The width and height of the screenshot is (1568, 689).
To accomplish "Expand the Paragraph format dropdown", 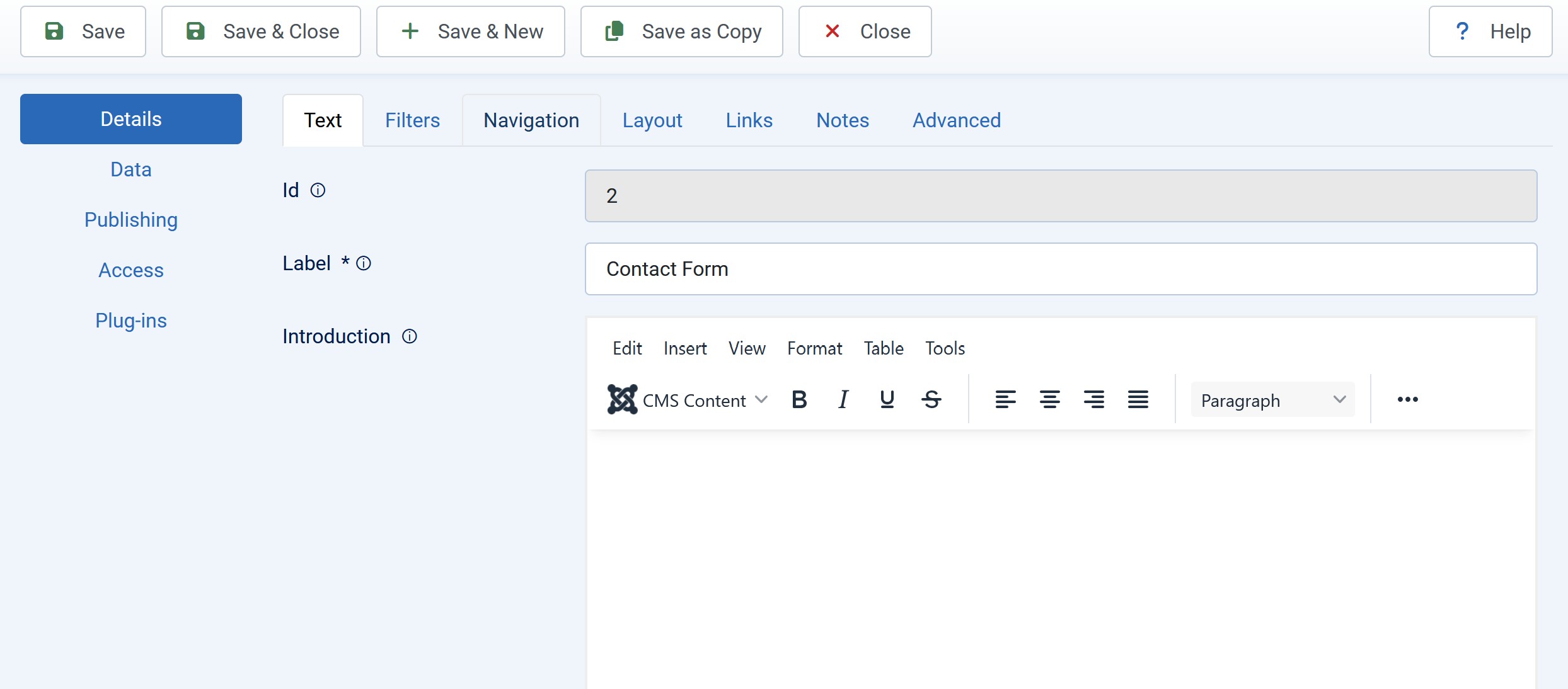I will [x=1272, y=400].
